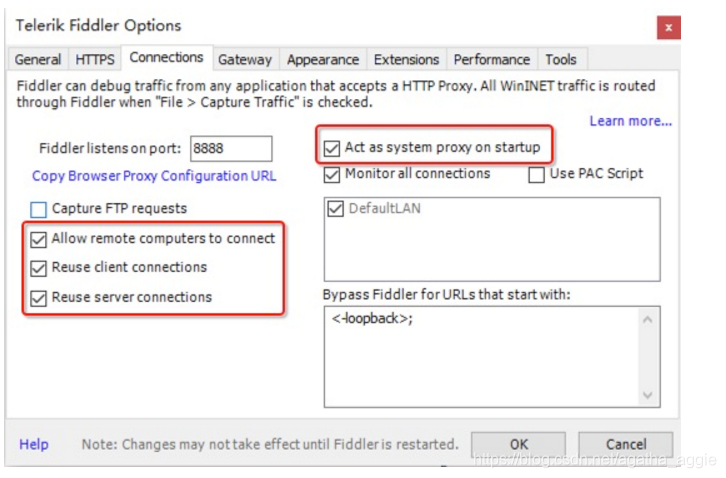Image resolution: width=726 pixels, height=478 pixels.
Task: Close the Fiddler Options dialog
Action: (x=669, y=27)
